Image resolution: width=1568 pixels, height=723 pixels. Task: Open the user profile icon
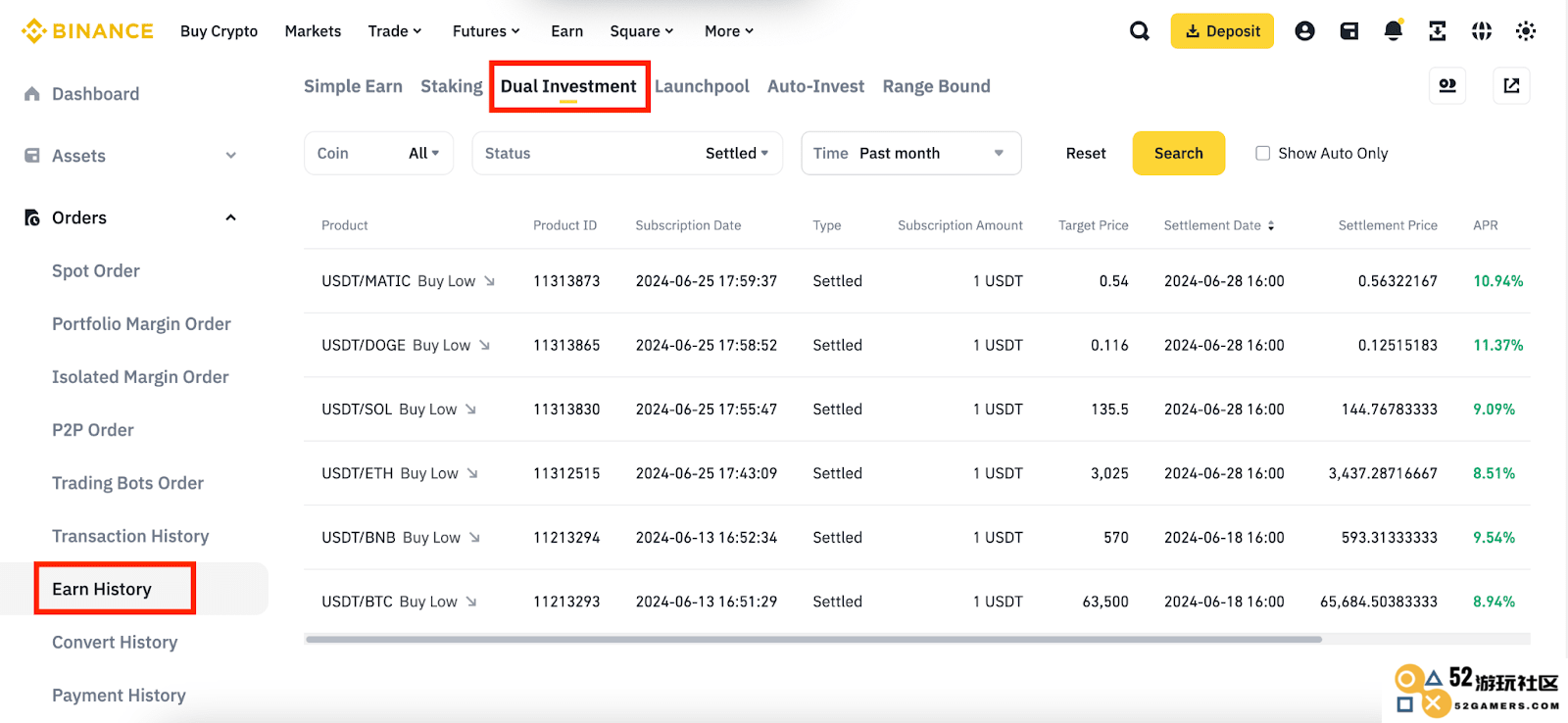[x=1304, y=31]
